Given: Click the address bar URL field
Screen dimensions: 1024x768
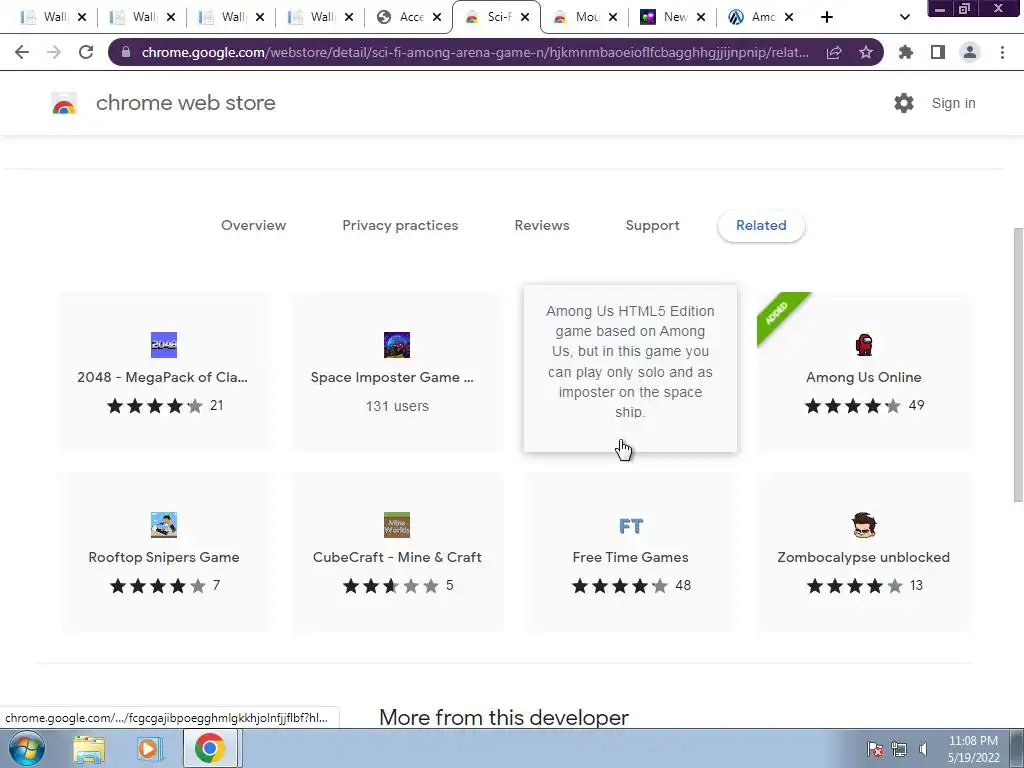Looking at the screenshot, I should tap(475, 52).
